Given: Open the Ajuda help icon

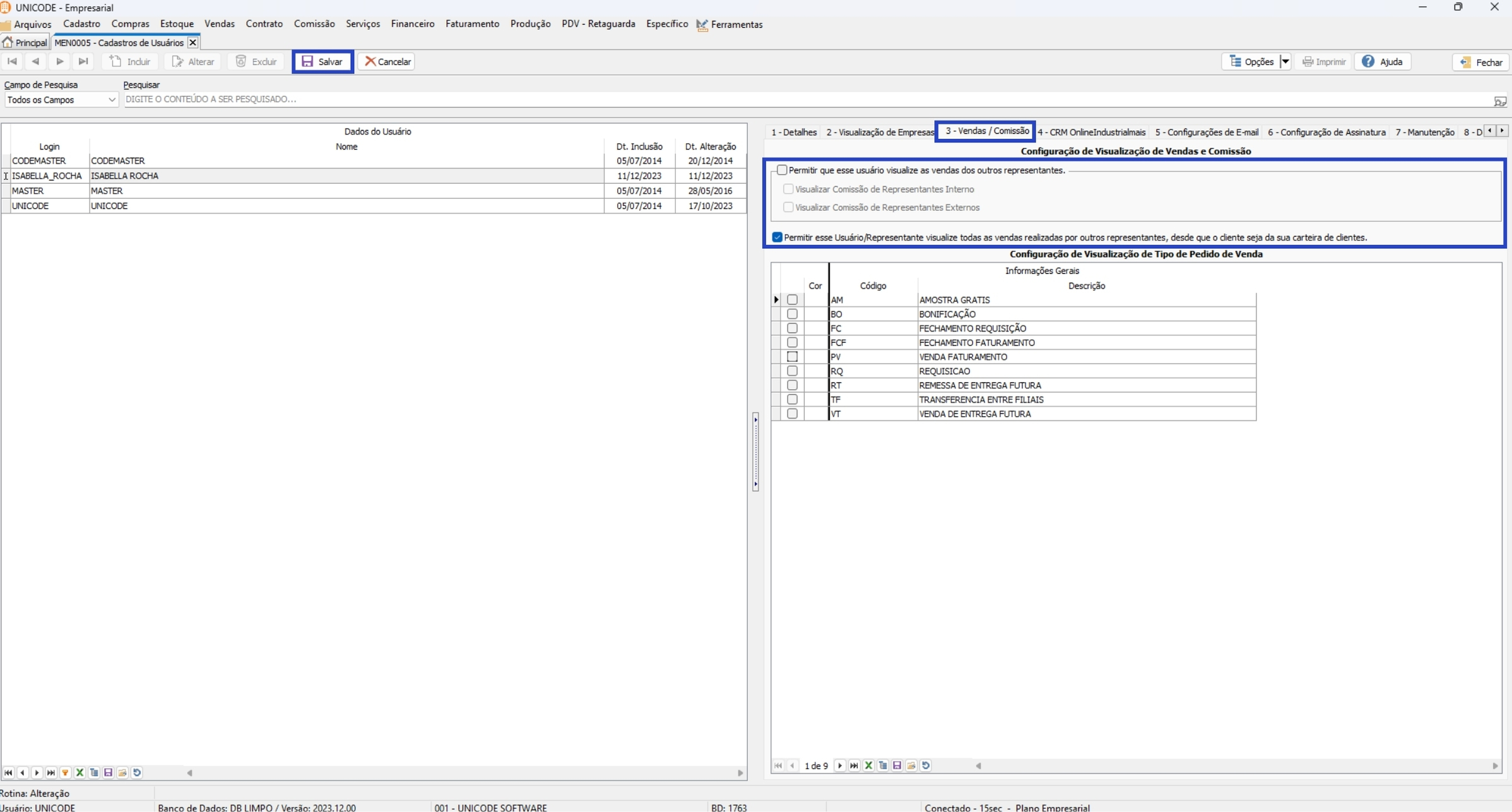Looking at the screenshot, I should click(x=1367, y=61).
